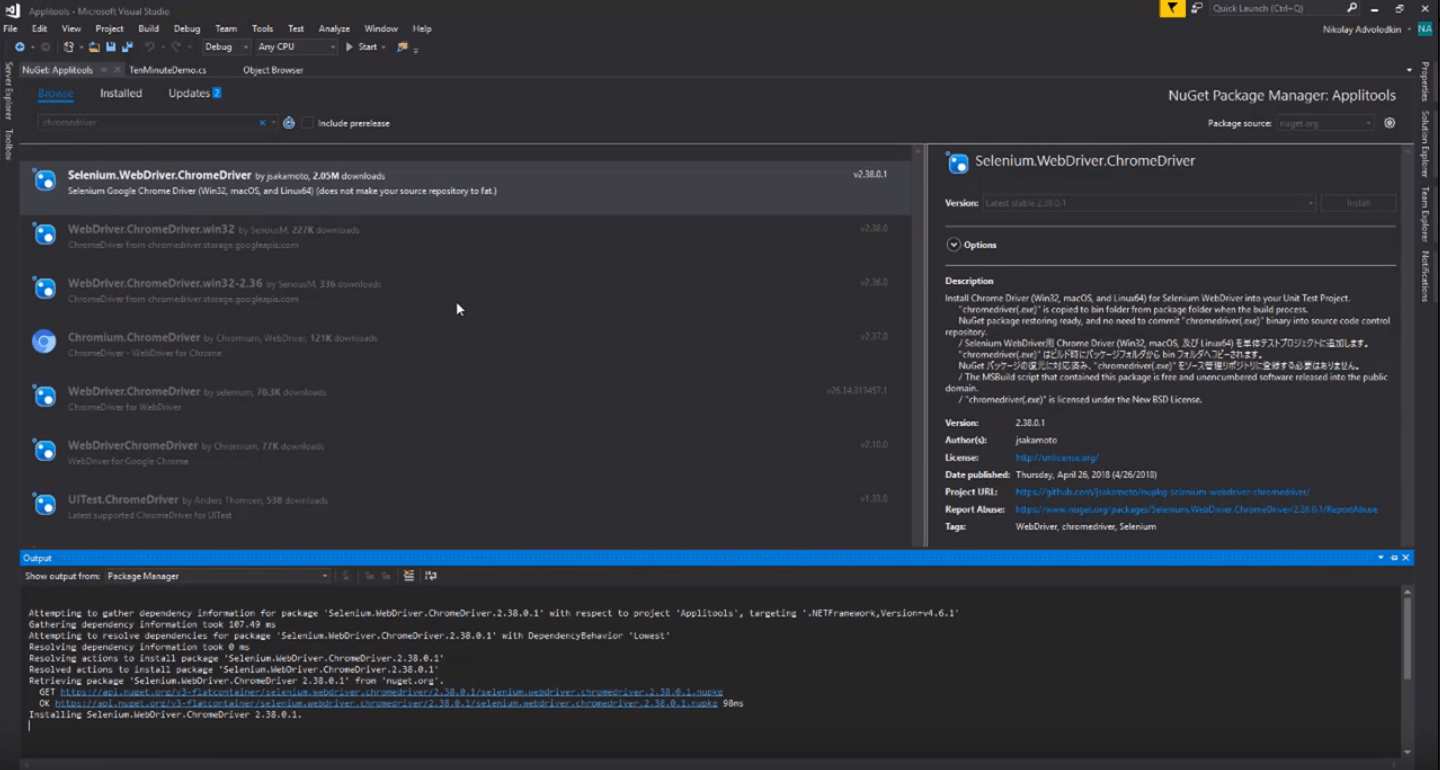Toggle Word Wrap in Output panel
1440x770 pixels.
[431, 576]
